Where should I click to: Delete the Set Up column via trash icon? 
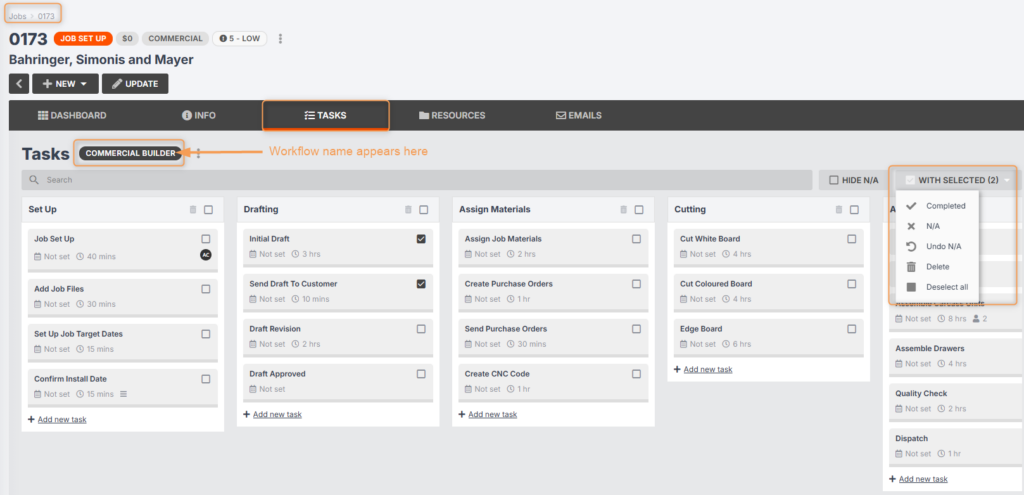193,210
